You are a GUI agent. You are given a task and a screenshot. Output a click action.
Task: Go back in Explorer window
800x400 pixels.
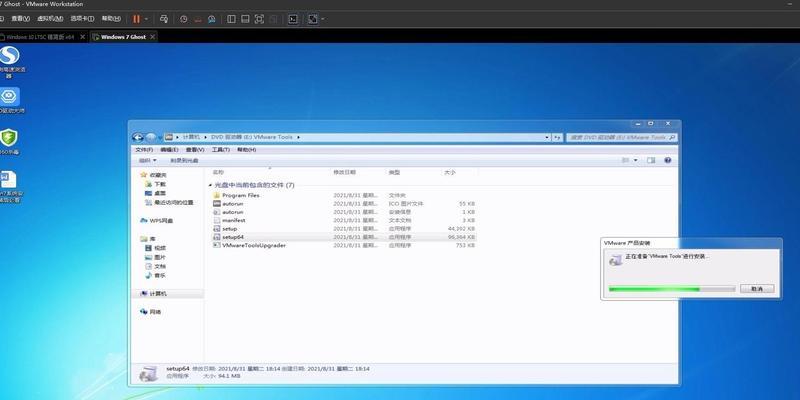137,137
